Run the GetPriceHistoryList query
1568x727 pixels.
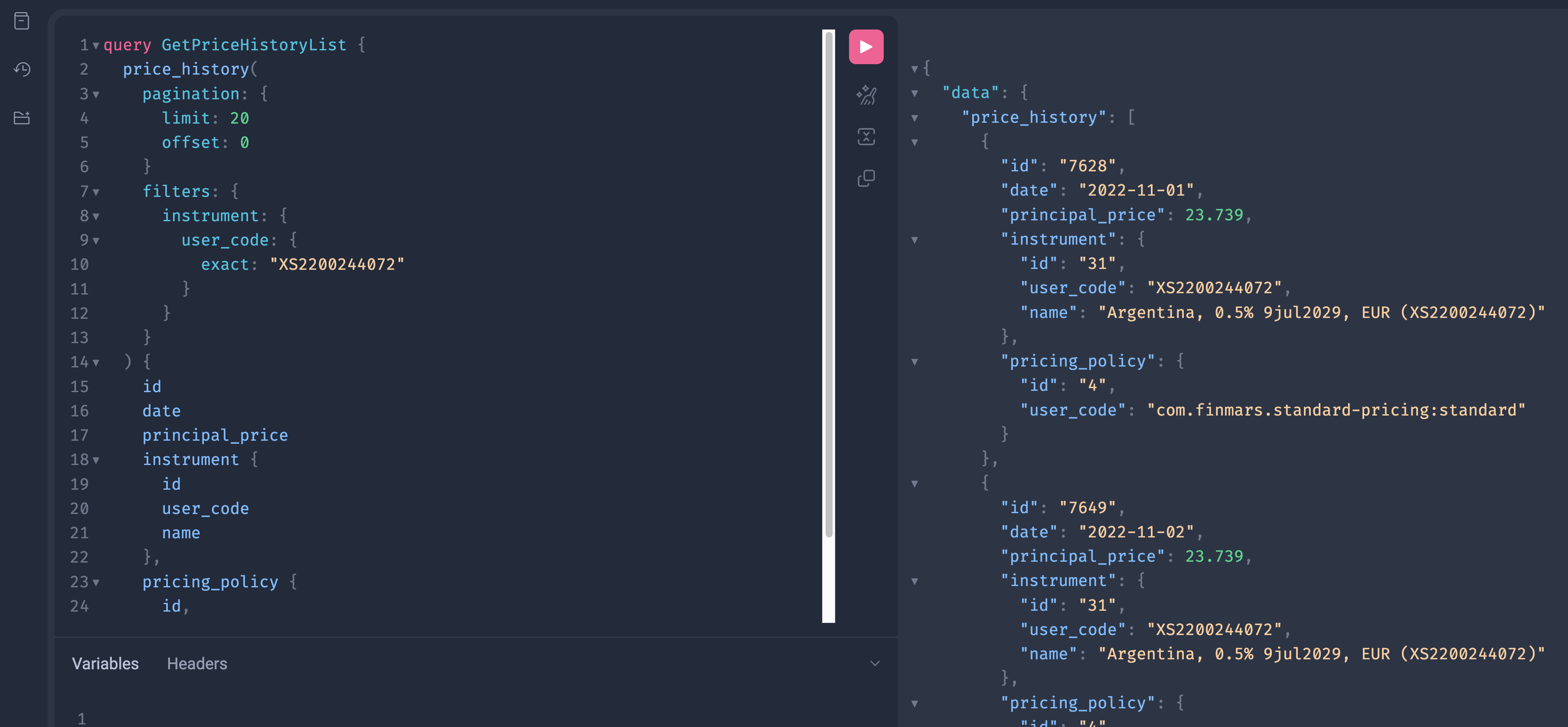coord(866,47)
